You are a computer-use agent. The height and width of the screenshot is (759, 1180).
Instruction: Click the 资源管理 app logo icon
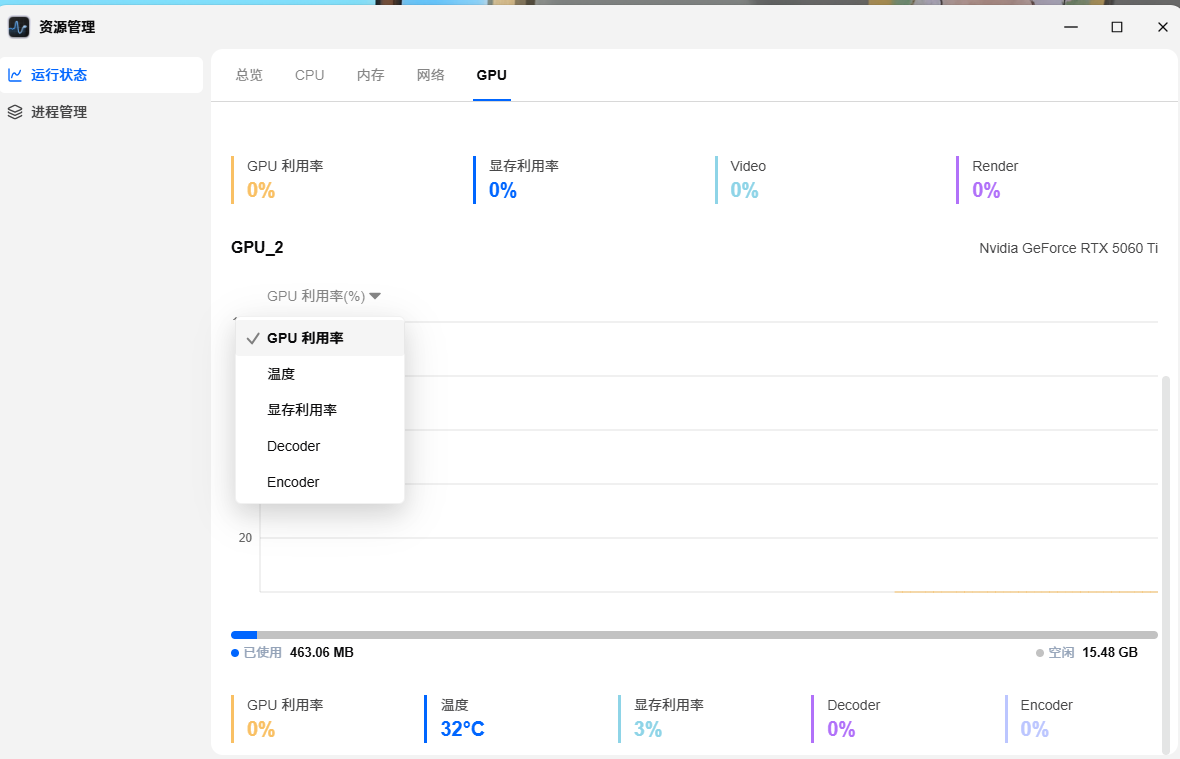(x=19, y=27)
